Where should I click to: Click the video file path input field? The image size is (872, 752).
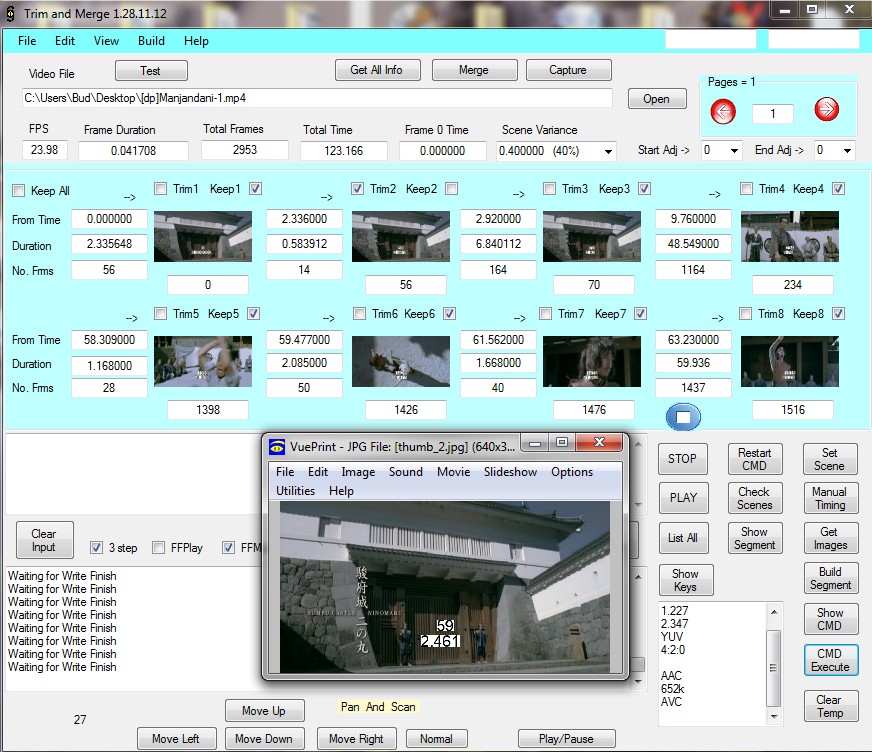(x=316, y=98)
